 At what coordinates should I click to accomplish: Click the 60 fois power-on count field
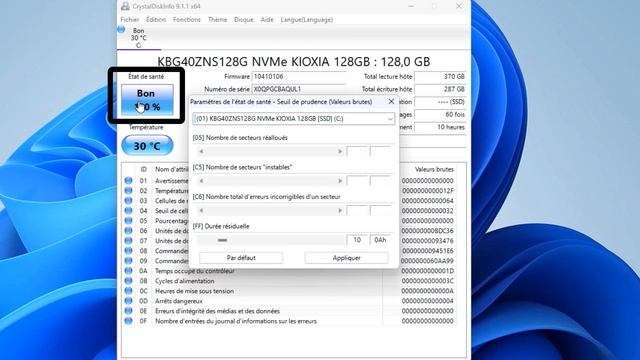pyautogui.click(x=440, y=115)
